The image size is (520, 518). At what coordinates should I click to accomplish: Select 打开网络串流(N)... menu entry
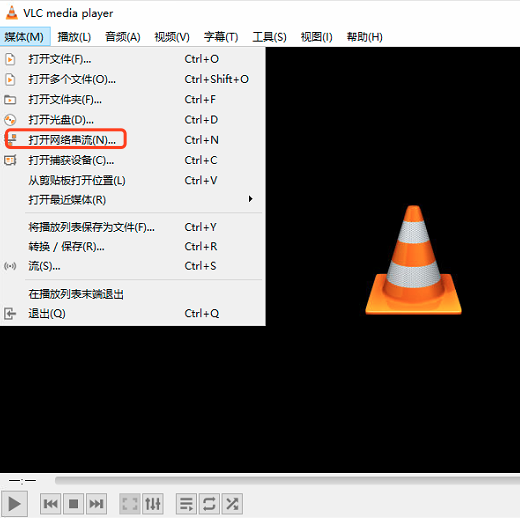133,140
